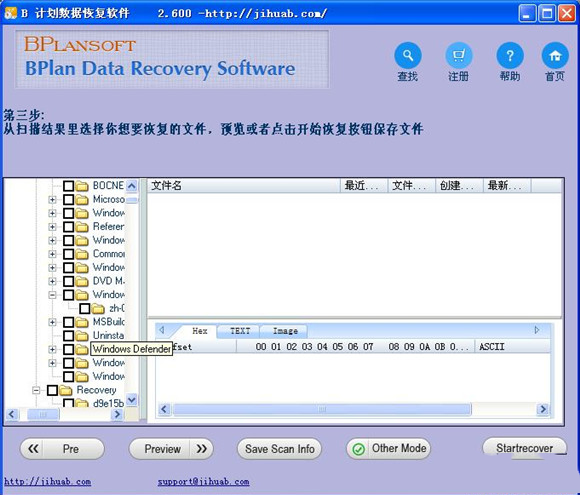Screen dimensions: 580x495
Task: Click the Recovery folder icon
Action: coord(66,390)
